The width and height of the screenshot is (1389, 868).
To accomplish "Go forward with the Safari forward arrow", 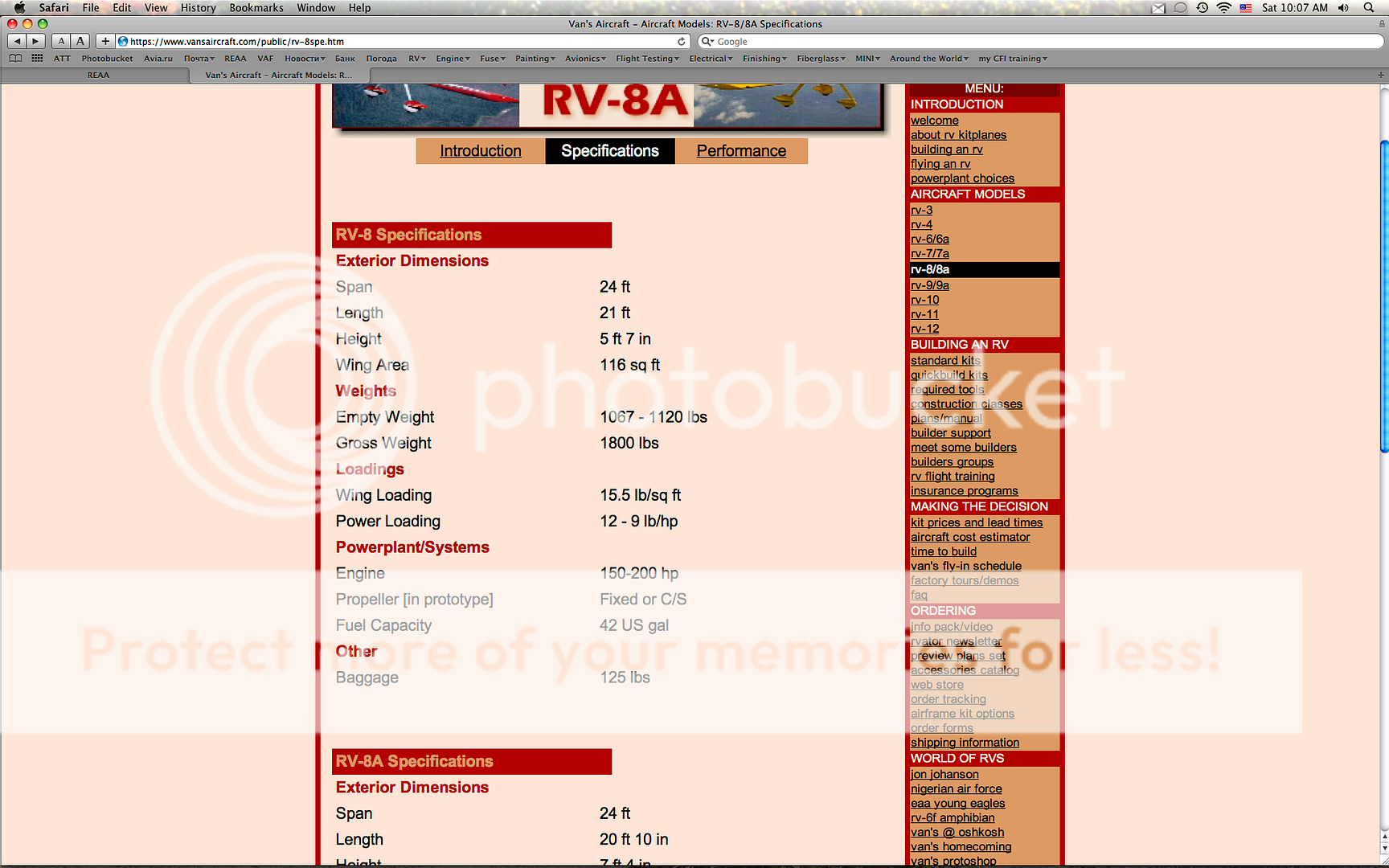I will pos(36,41).
